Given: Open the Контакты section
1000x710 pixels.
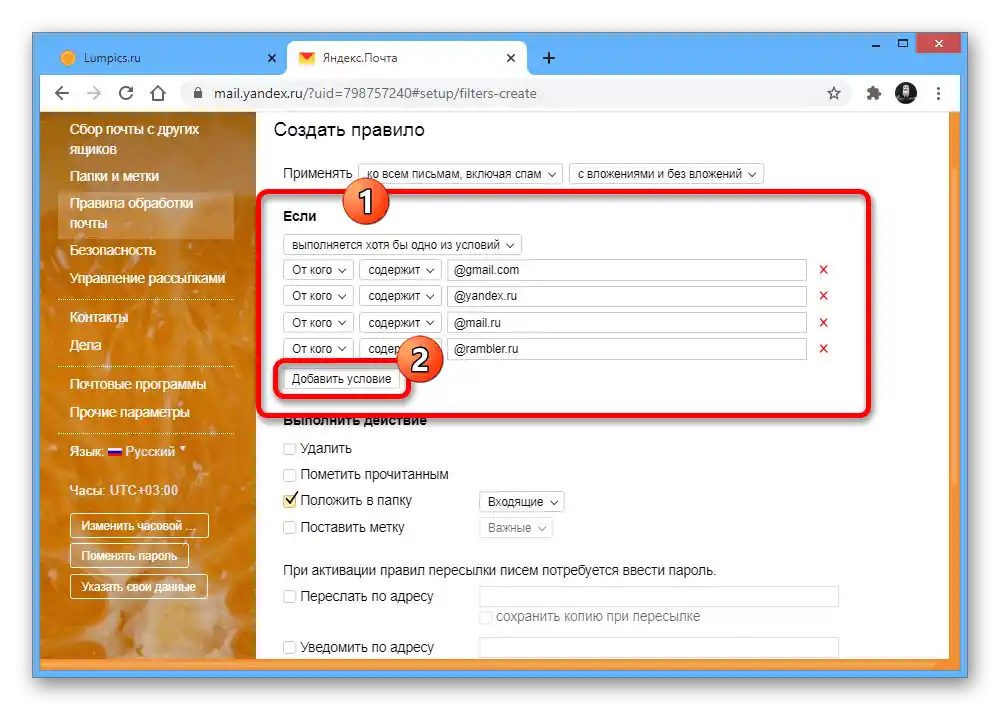Looking at the screenshot, I should click(x=99, y=318).
